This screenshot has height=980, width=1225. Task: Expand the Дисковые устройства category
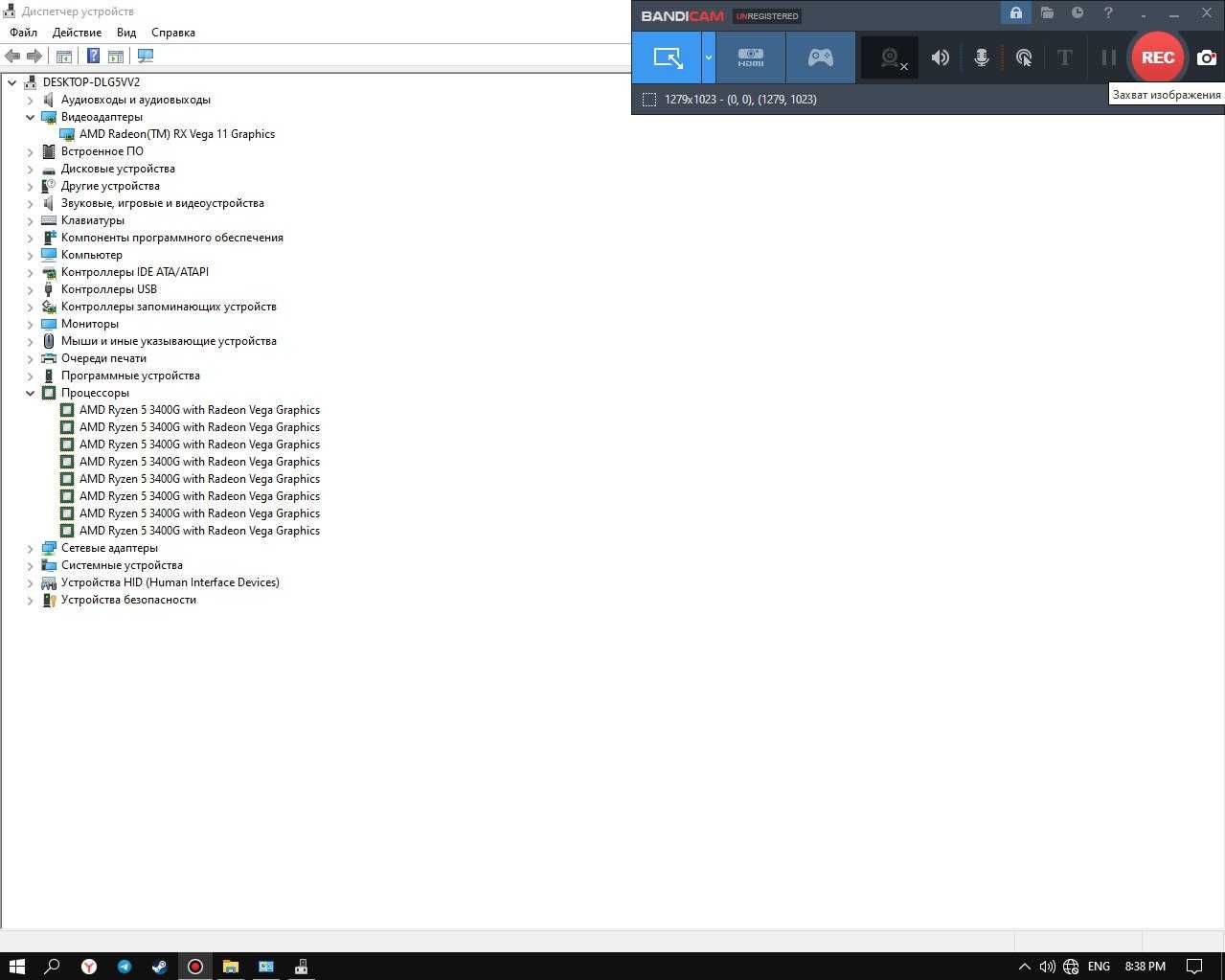pyautogui.click(x=30, y=169)
